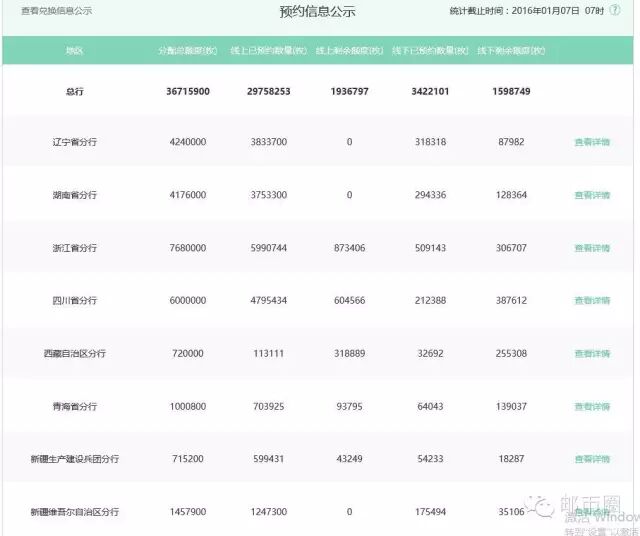The height and width of the screenshot is (536, 640).
Task: Select value 87982 for 辽宁省分行
Action: [511, 142]
